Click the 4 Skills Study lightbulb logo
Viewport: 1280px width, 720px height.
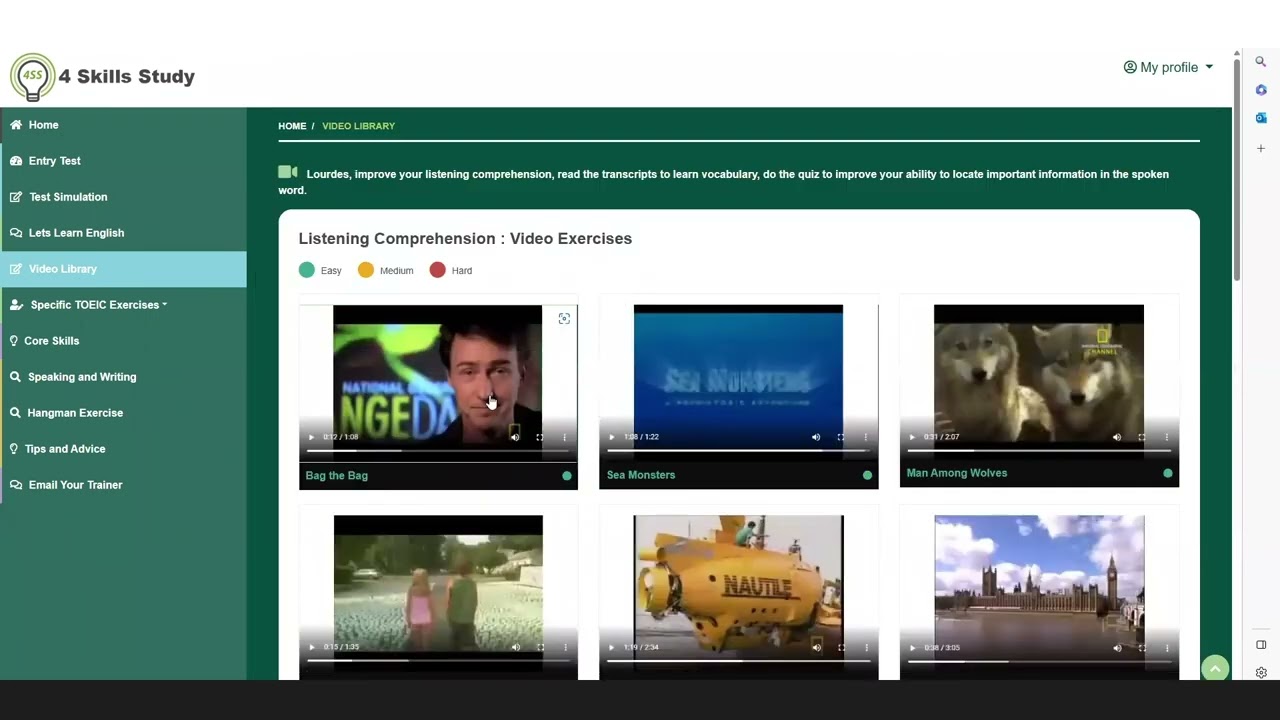33,77
